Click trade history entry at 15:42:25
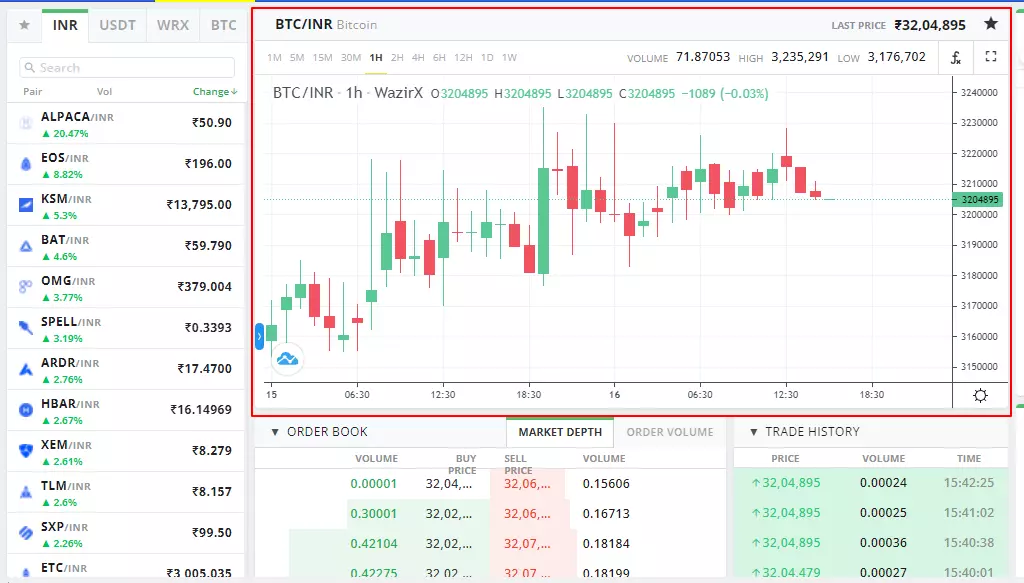The width and height of the screenshot is (1024, 583). tap(872, 483)
